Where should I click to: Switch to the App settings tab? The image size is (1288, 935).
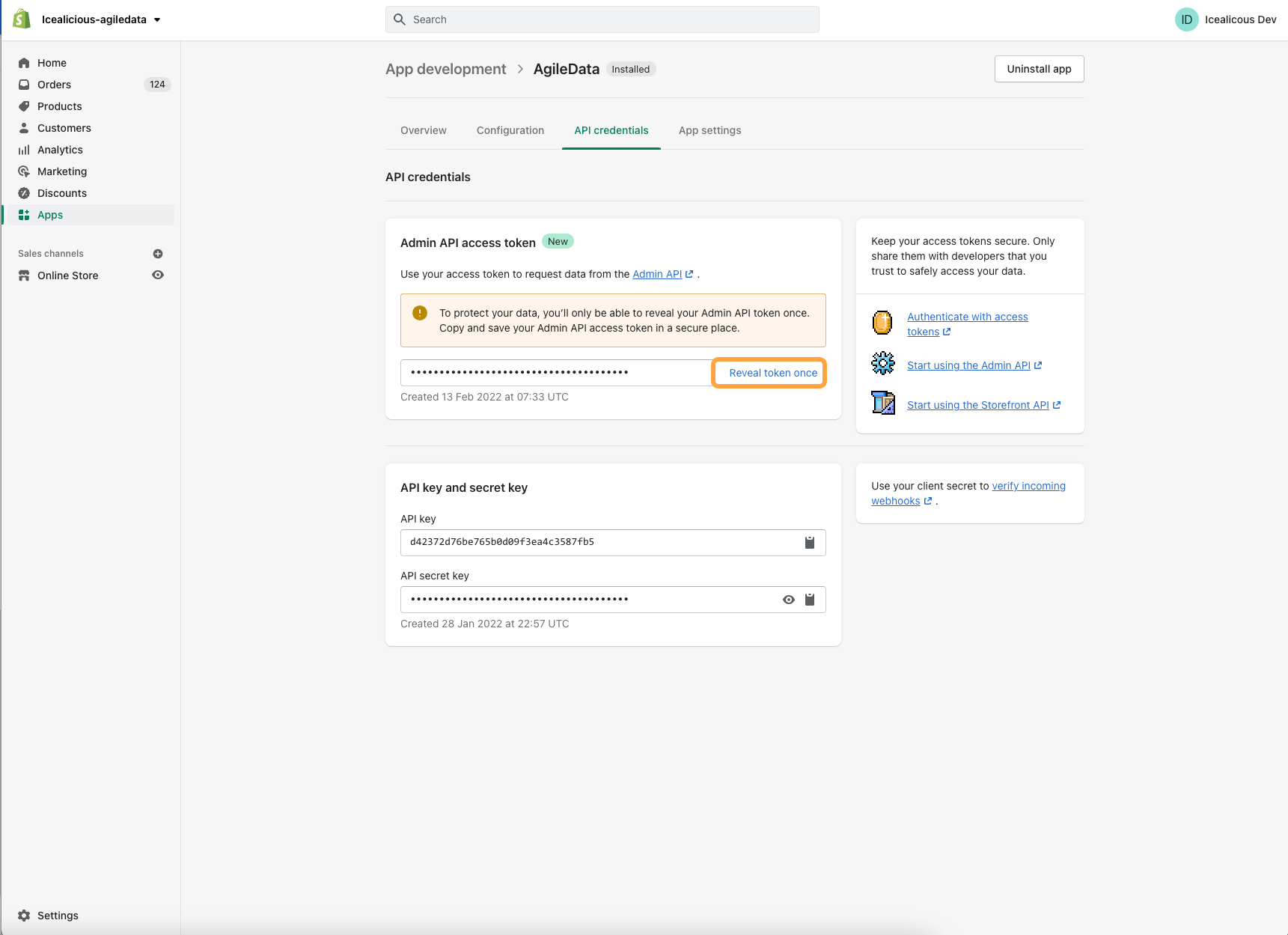(710, 130)
